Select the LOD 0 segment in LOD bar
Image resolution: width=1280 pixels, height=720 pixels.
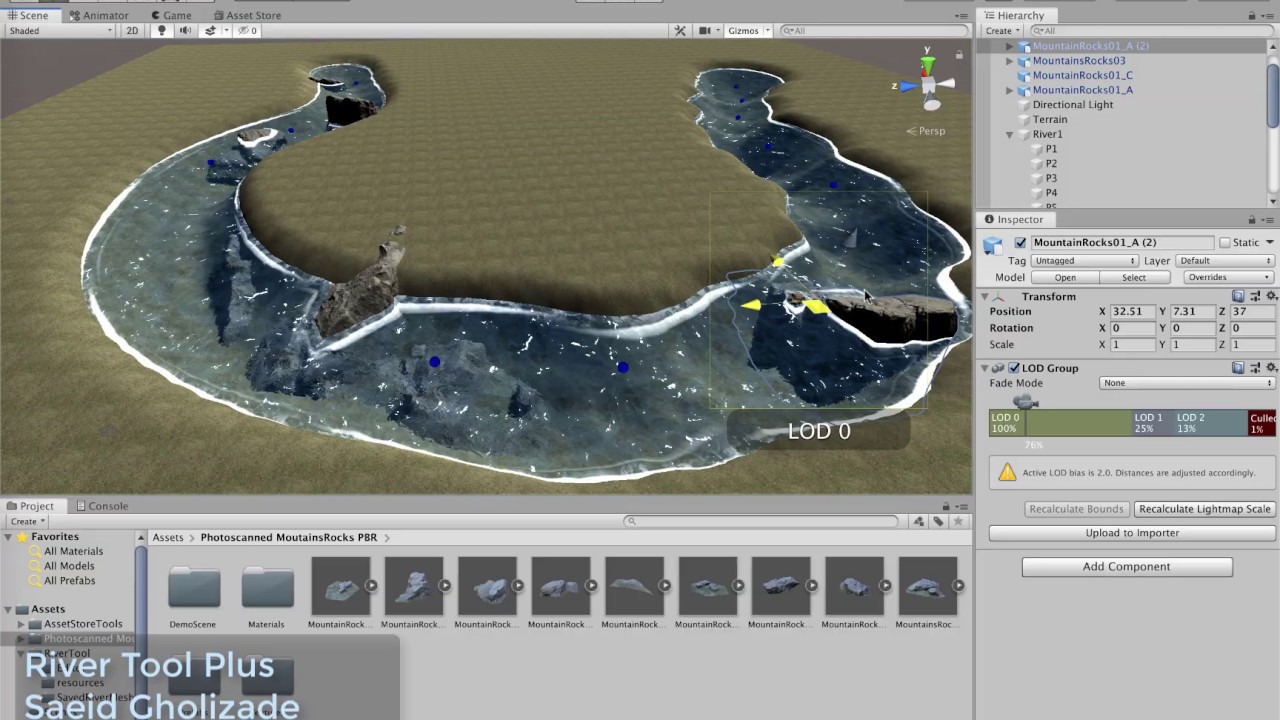pos(1060,423)
